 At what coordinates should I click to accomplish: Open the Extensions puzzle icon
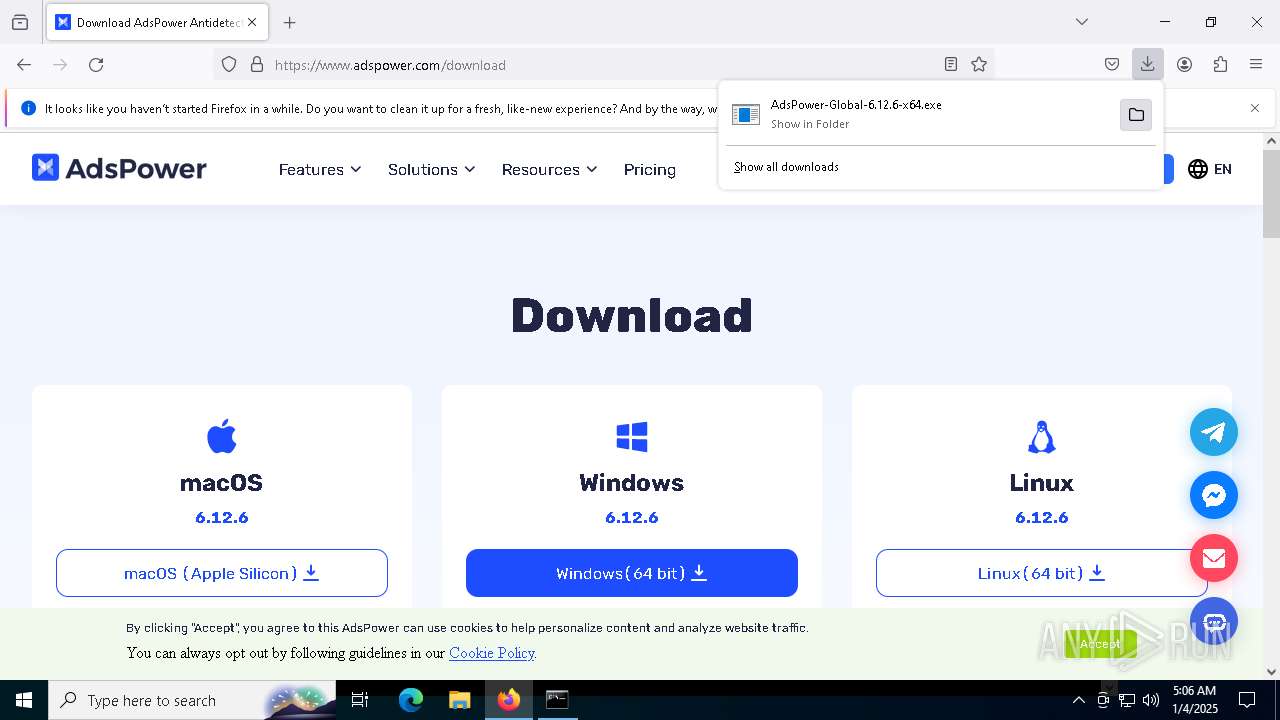(1220, 64)
